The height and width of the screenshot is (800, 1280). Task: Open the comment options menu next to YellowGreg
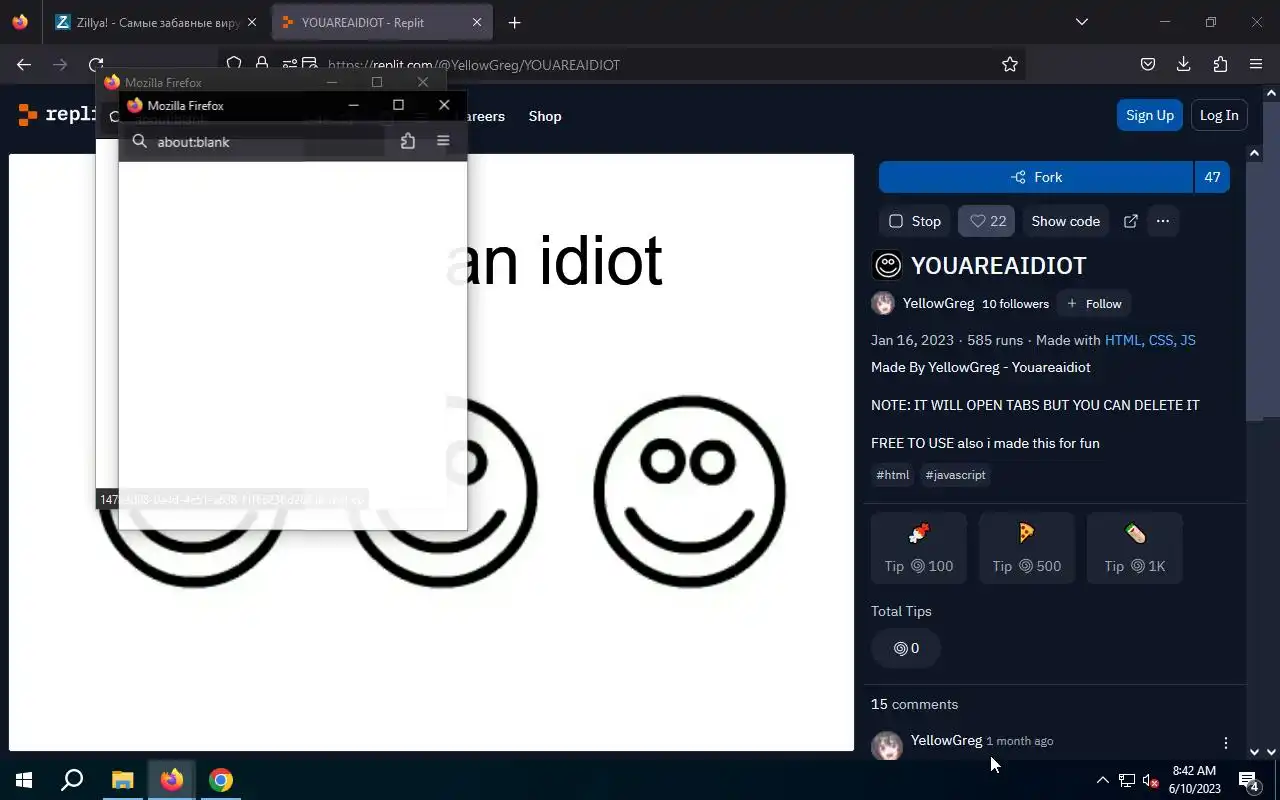coord(1225,742)
